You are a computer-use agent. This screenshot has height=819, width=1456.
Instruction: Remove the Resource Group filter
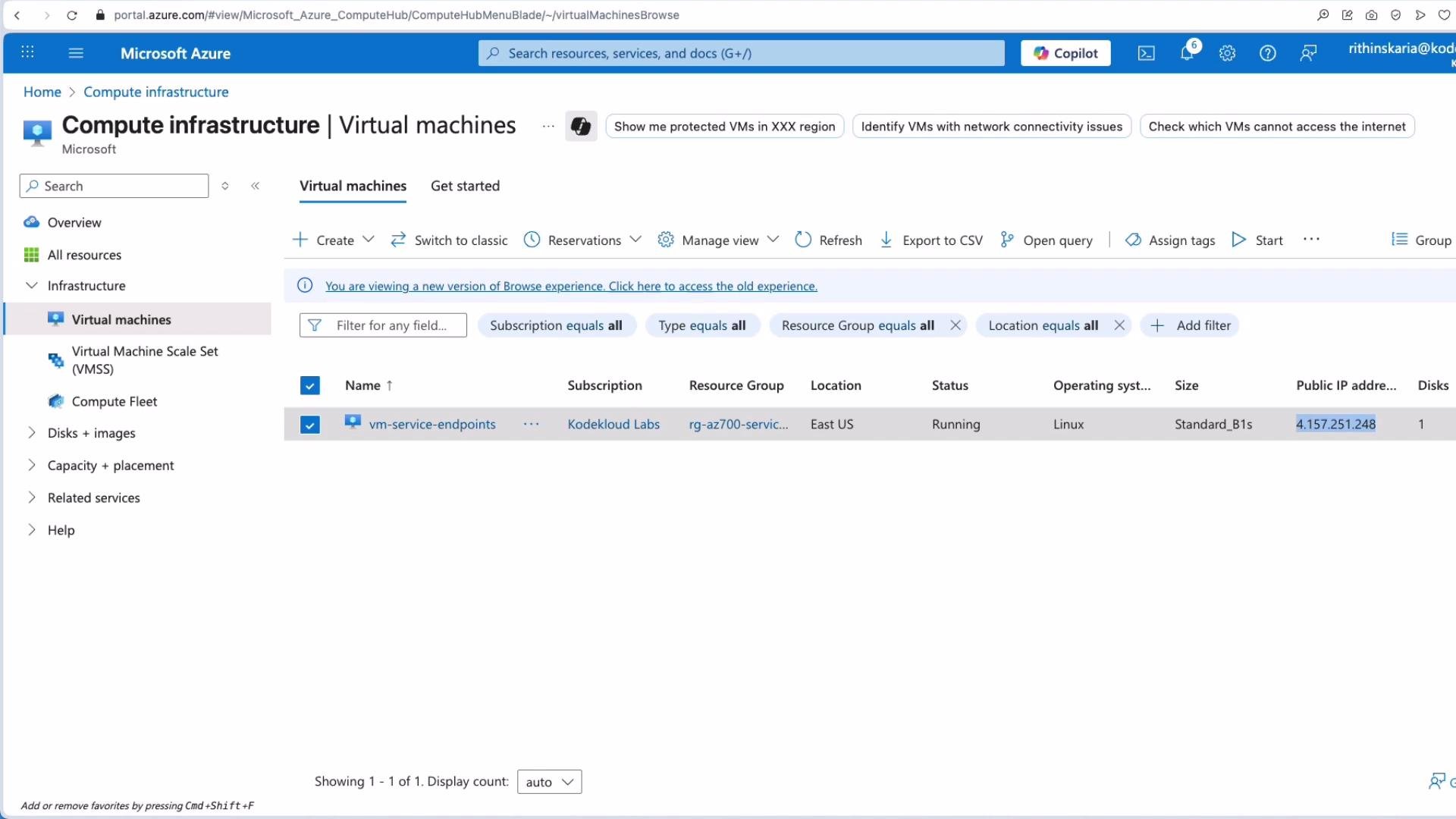[x=955, y=325]
